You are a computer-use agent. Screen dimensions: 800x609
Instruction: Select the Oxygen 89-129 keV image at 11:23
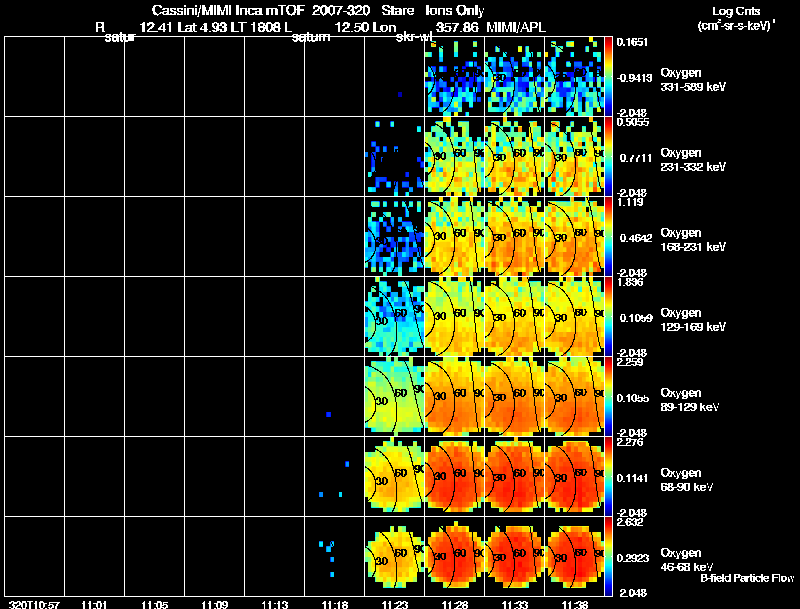[x=394, y=396]
